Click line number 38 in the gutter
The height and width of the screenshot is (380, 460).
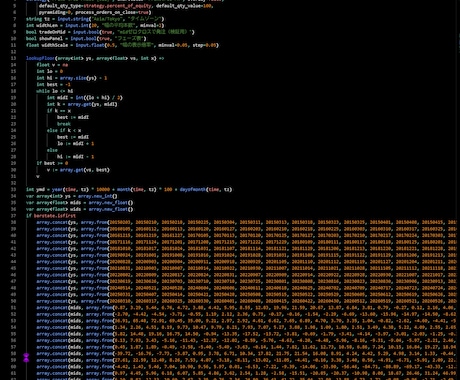click(14, 222)
